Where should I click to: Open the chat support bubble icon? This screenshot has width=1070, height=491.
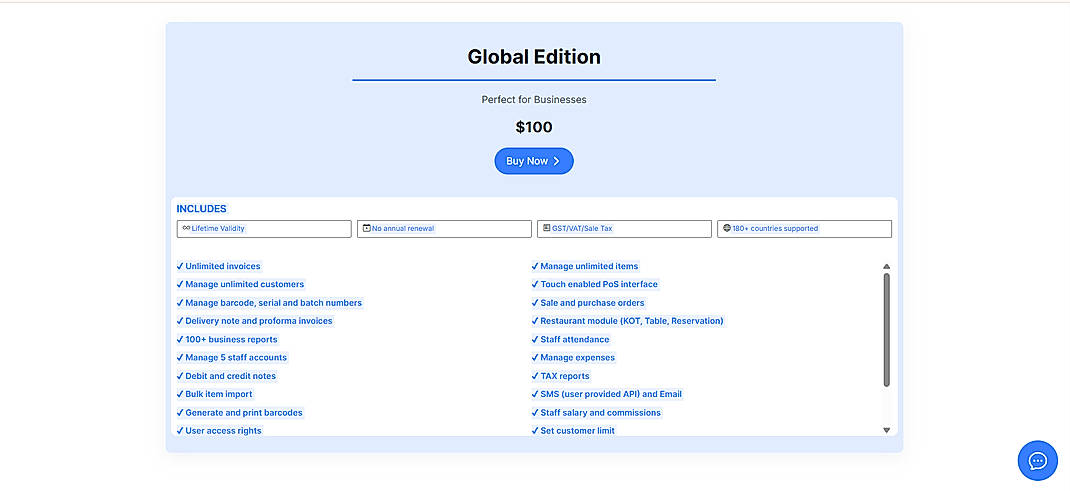[x=1037, y=460]
